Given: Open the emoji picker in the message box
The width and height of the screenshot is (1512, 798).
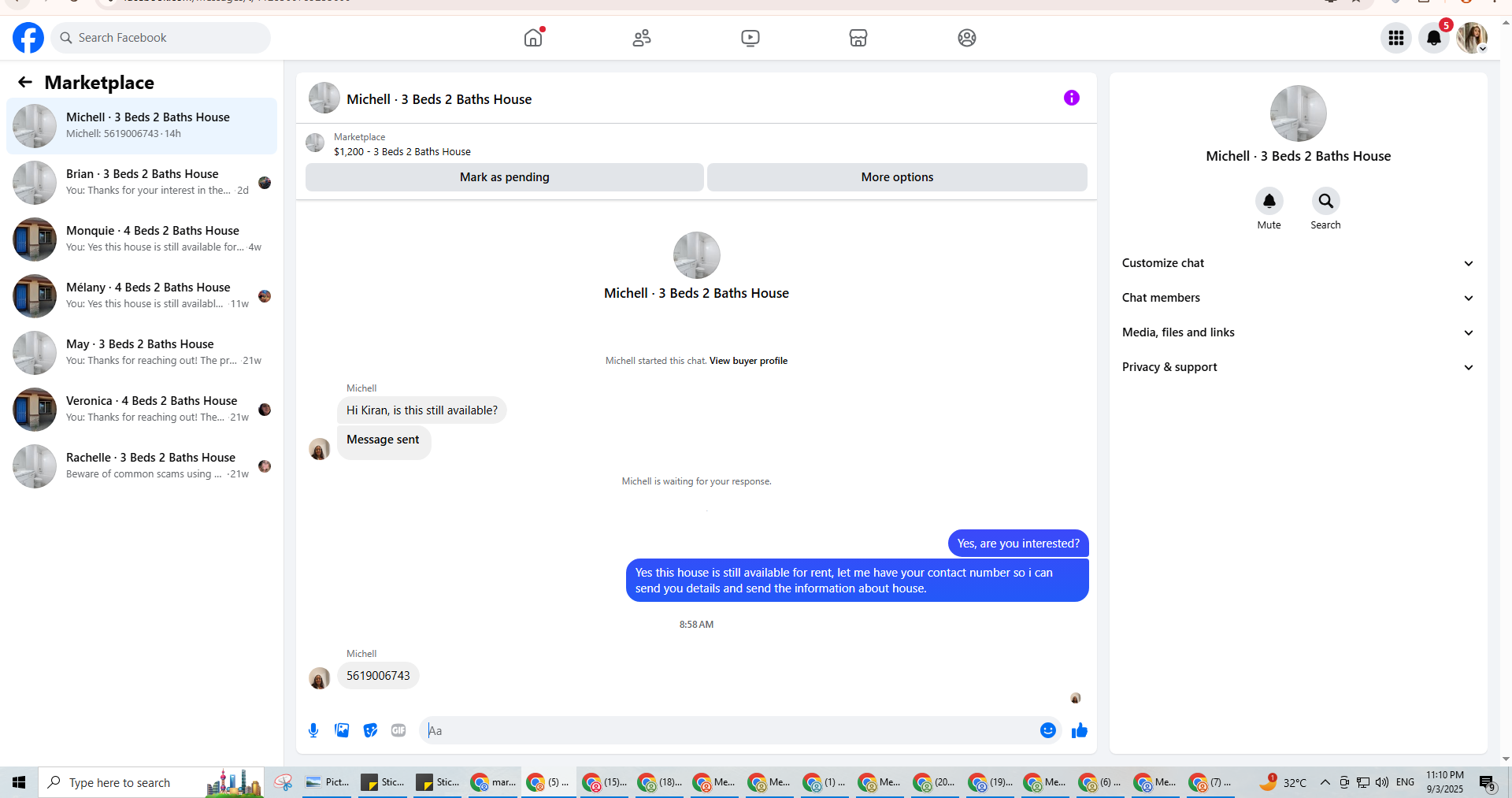Looking at the screenshot, I should tap(1048, 730).
